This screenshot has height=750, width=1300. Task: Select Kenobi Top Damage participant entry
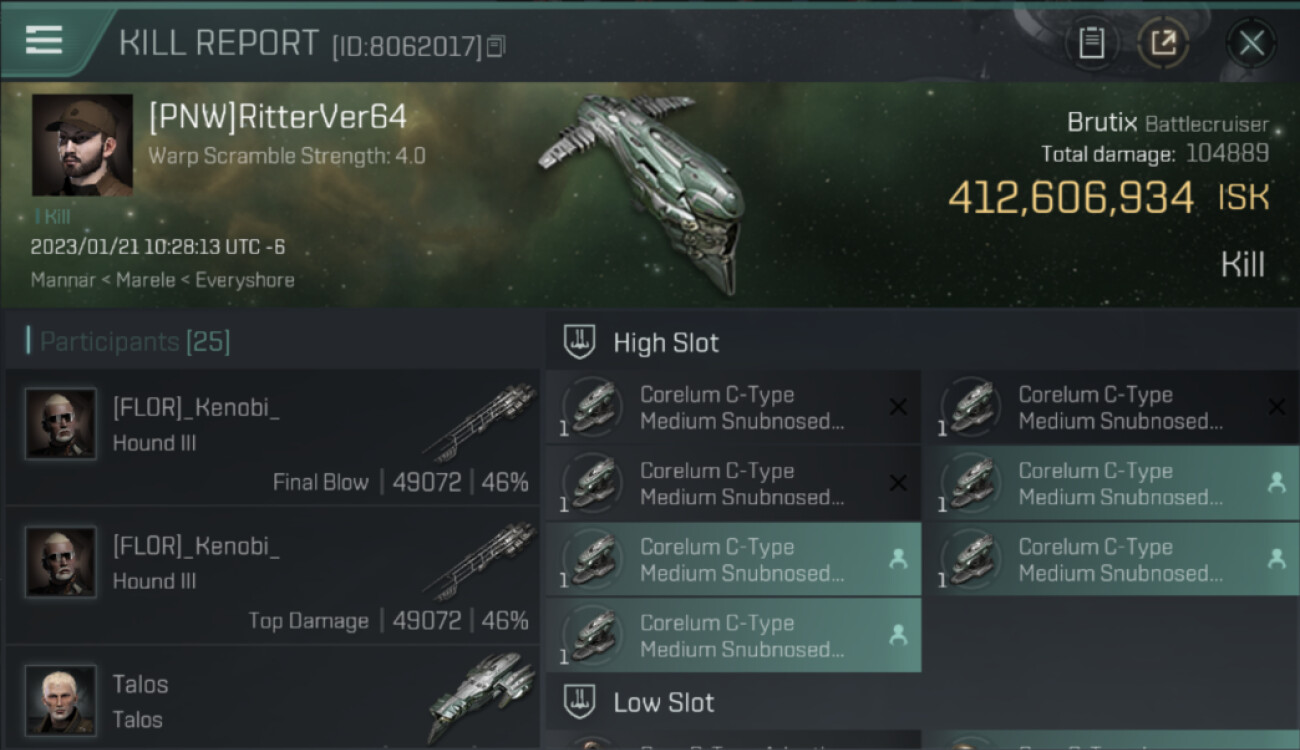272,576
